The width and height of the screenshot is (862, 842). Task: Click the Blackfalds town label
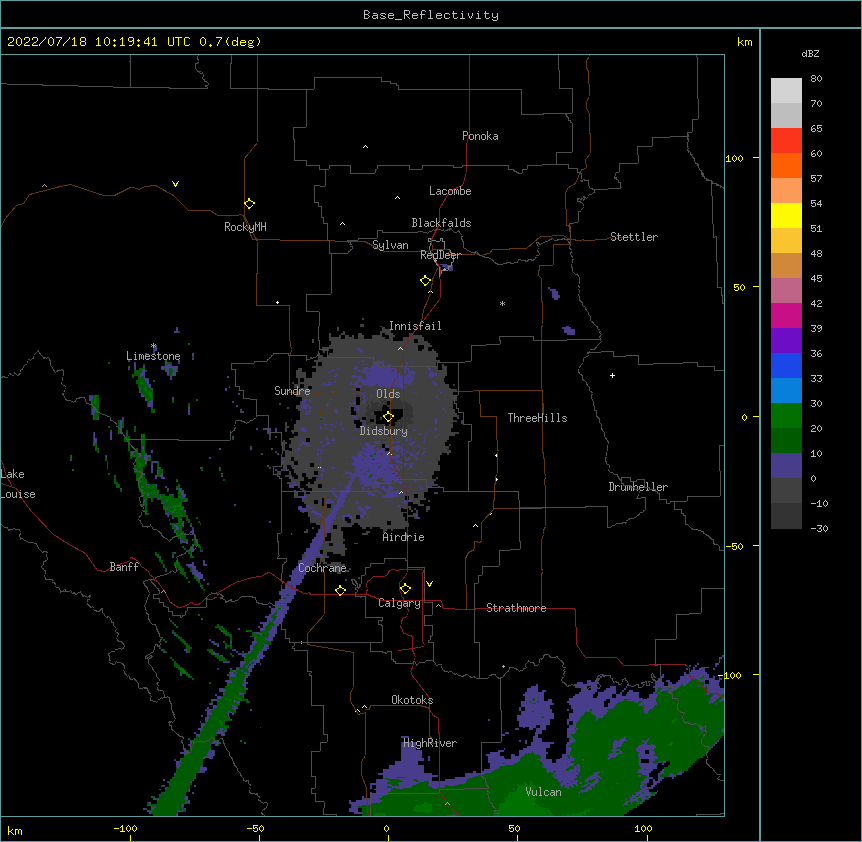click(x=441, y=223)
